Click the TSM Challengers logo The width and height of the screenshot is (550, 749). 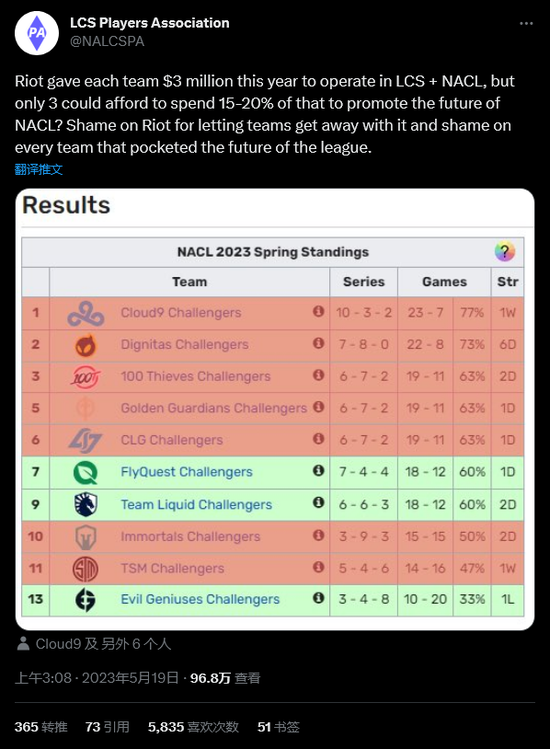coord(86,568)
